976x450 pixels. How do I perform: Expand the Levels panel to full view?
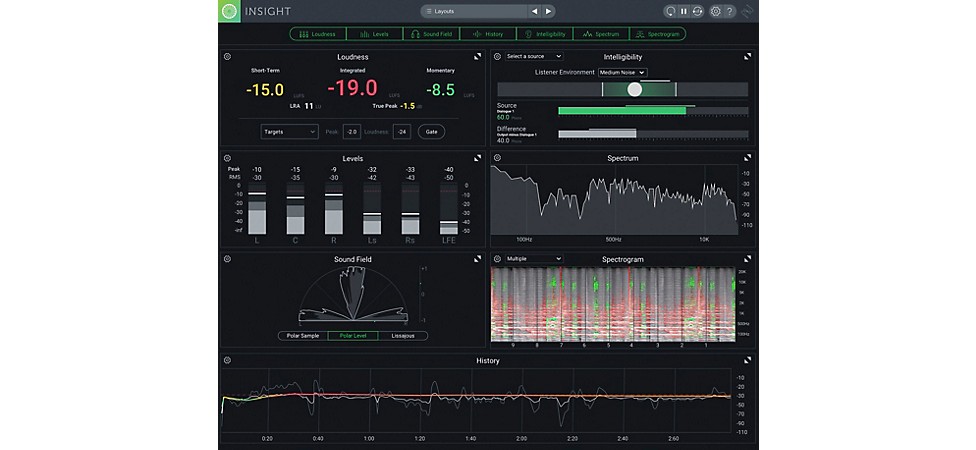[x=477, y=158]
